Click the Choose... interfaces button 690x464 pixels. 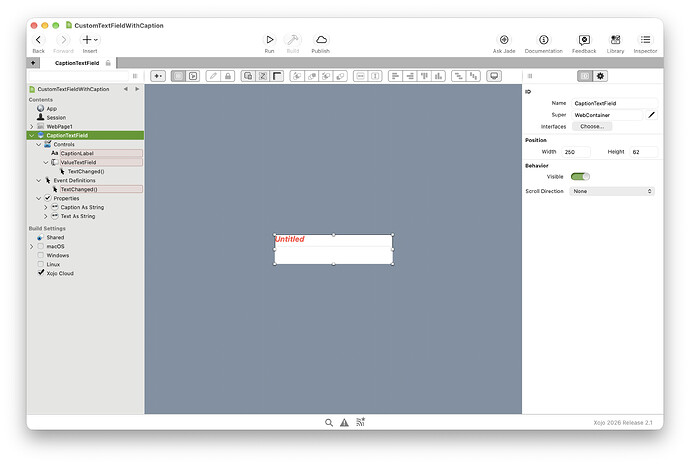[592, 126]
